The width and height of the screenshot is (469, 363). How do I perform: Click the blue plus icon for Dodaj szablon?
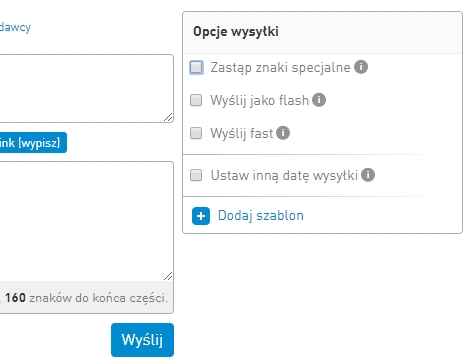tap(201, 216)
